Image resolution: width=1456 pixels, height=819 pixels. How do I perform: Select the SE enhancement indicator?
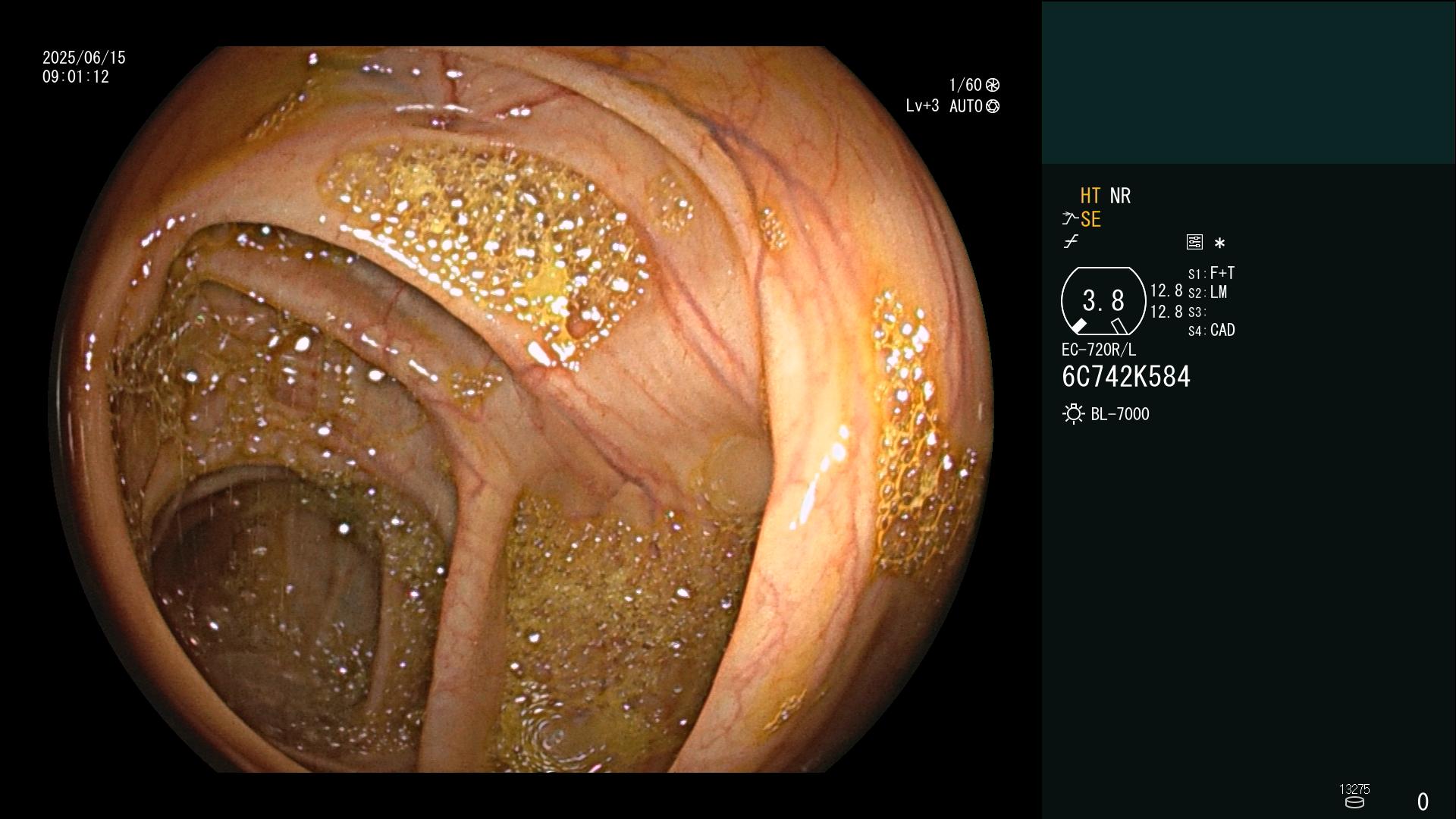pos(1090,219)
